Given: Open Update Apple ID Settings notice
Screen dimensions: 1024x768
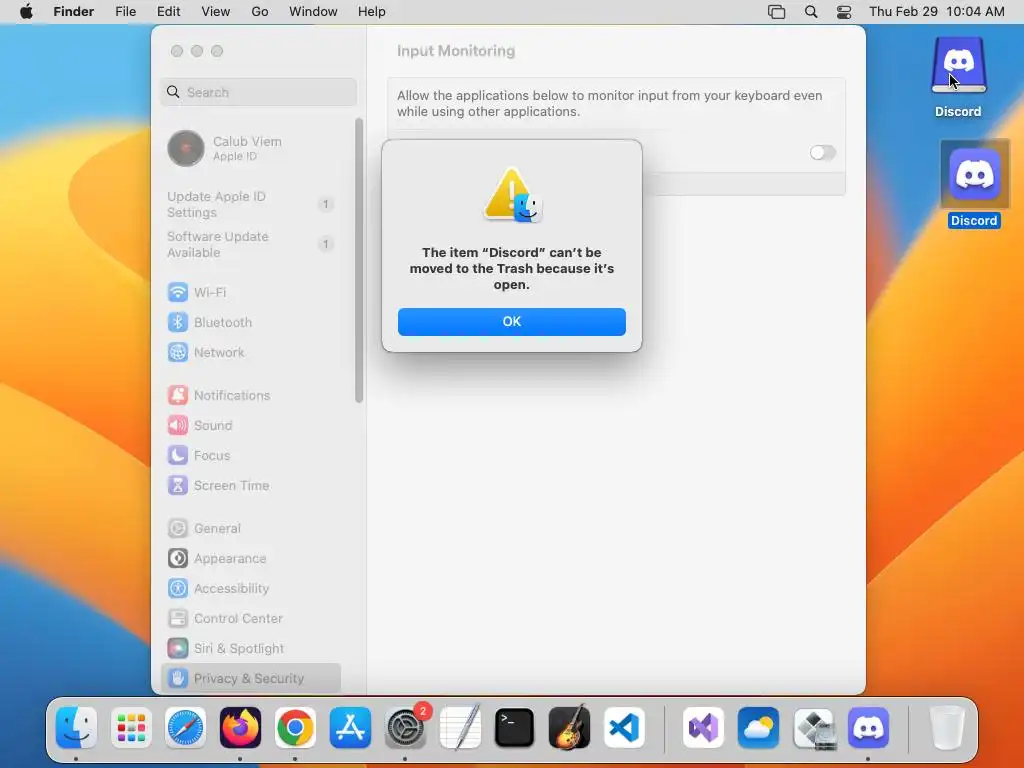Looking at the screenshot, I should pos(251,204).
